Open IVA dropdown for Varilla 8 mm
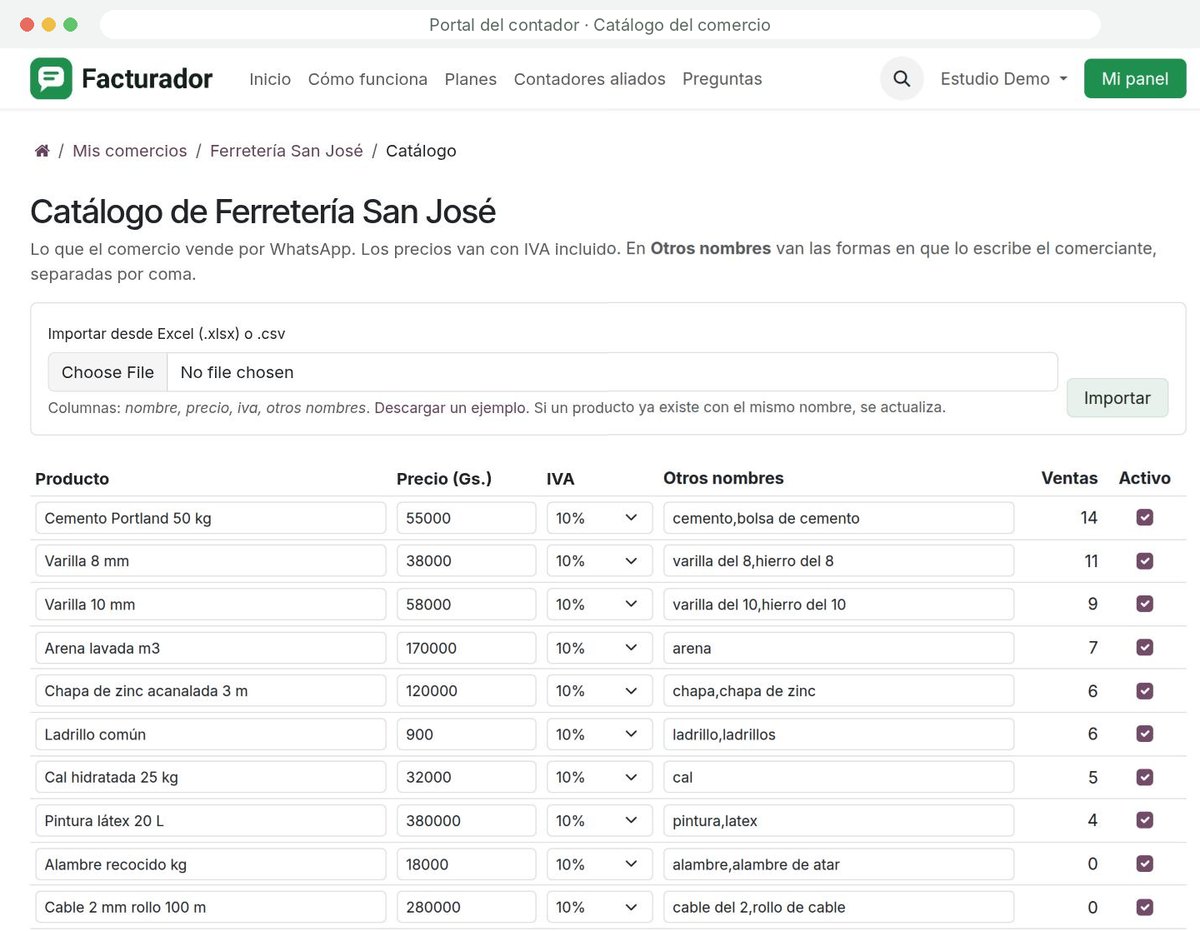This screenshot has height=931, width=1200. [x=599, y=561]
